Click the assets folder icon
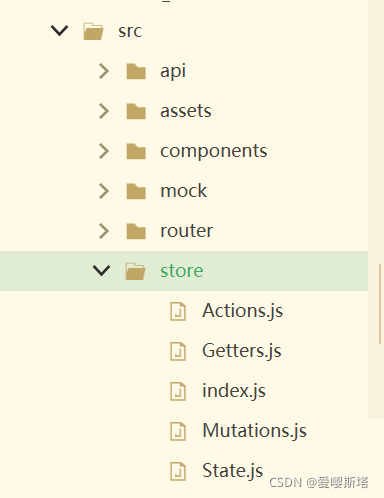This screenshot has height=498, width=384. 136,111
